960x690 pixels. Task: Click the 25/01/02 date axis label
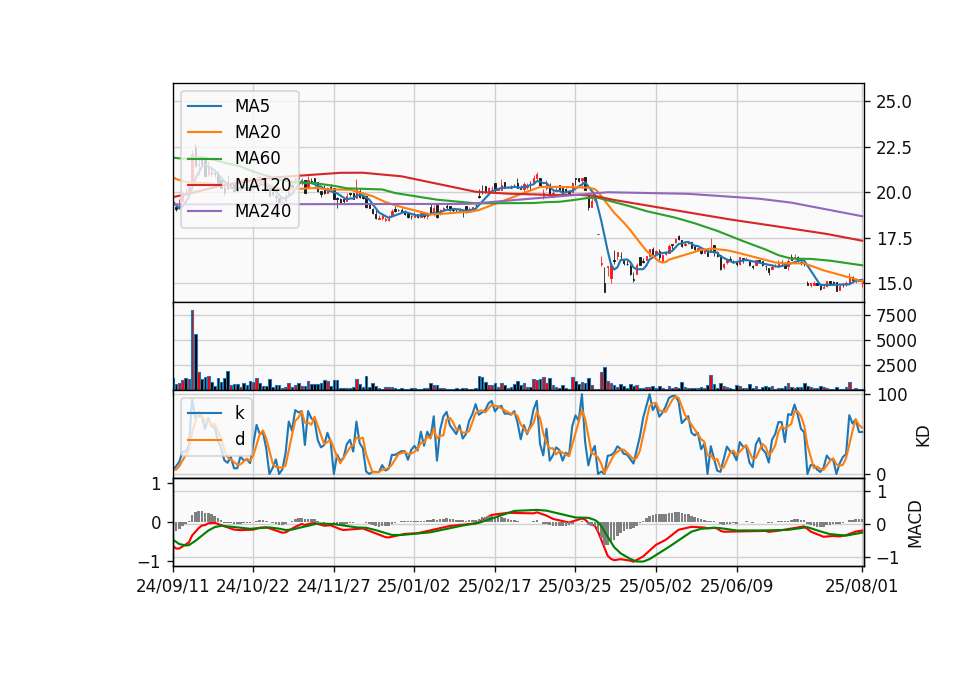(414, 586)
